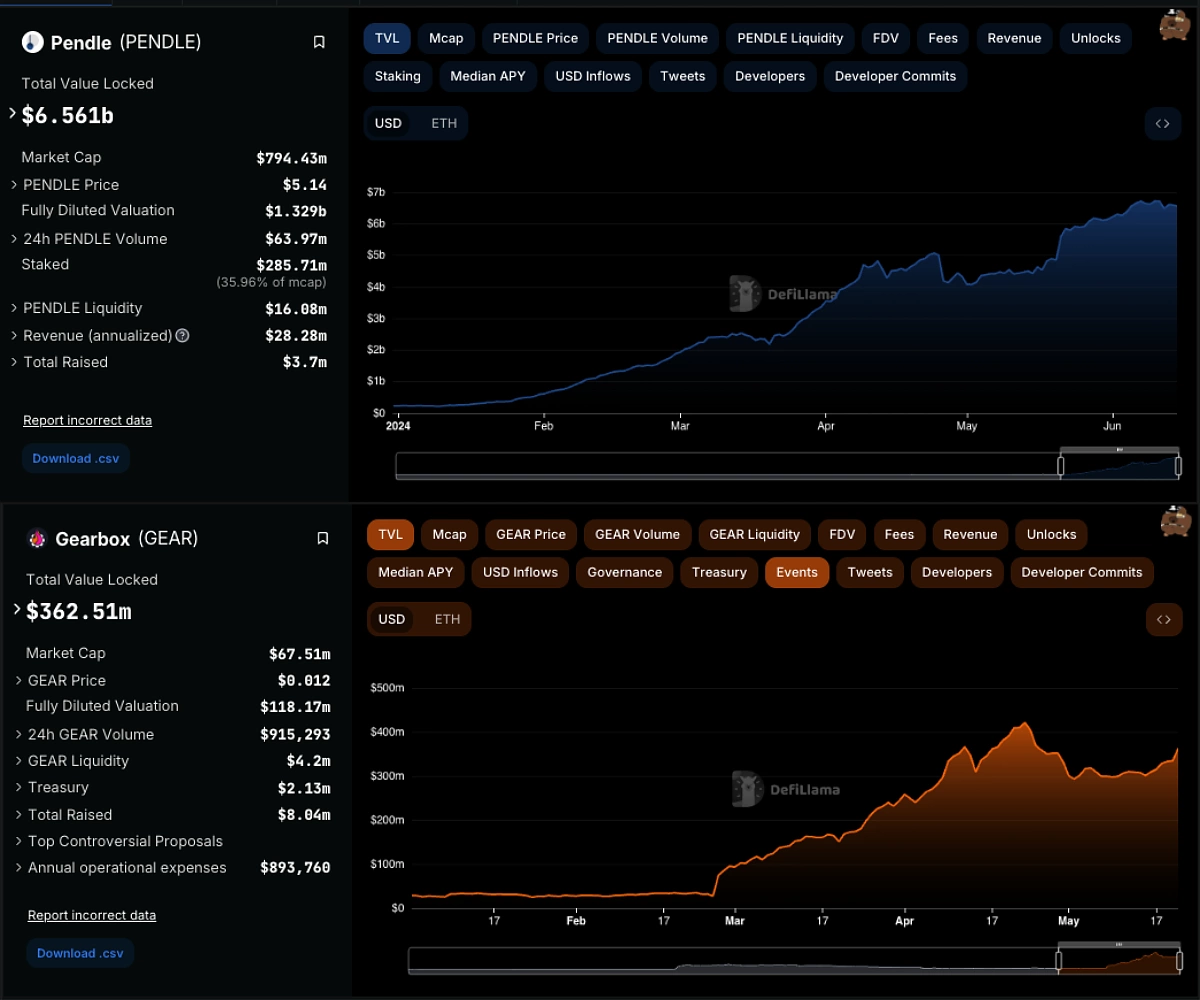
Task: Click left handle of Gearbox range slider
Action: coord(1058,961)
